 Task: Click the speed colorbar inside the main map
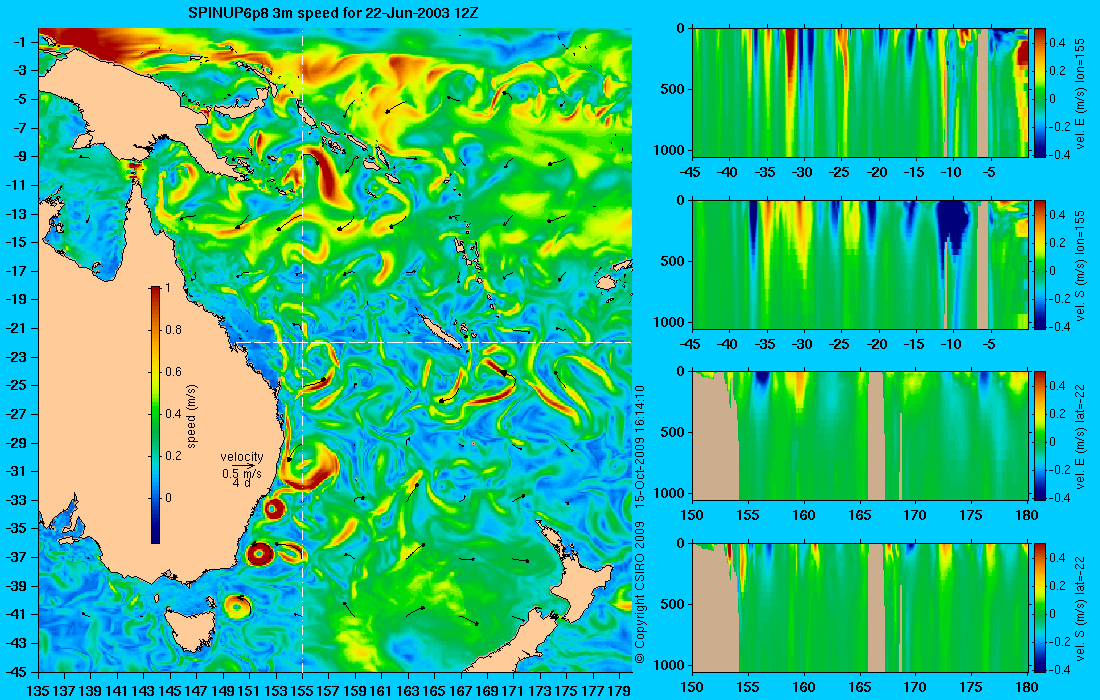pos(155,415)
